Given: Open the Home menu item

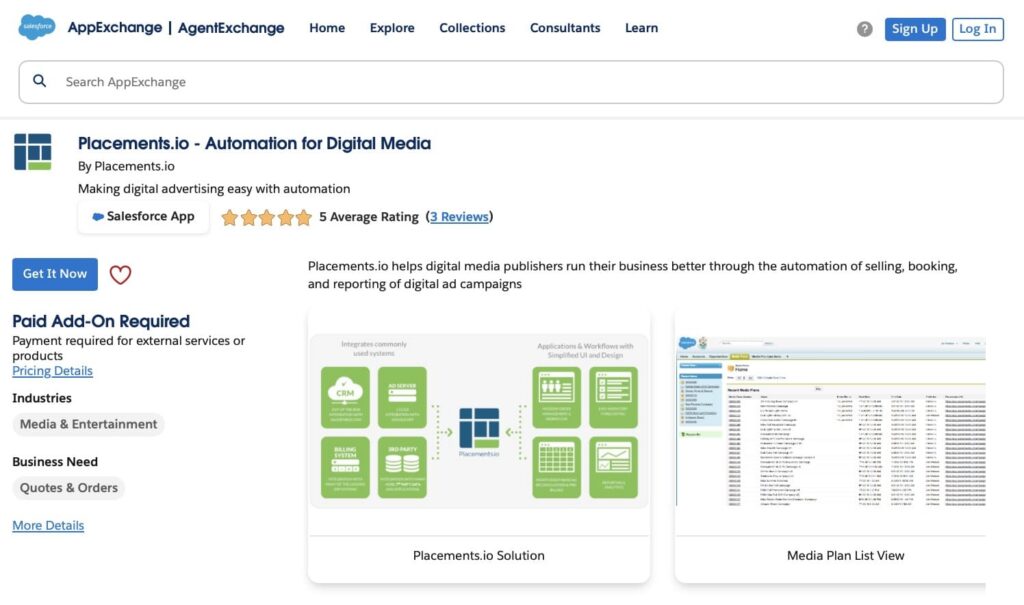Looking at the screenshot, I should point(327,28).
